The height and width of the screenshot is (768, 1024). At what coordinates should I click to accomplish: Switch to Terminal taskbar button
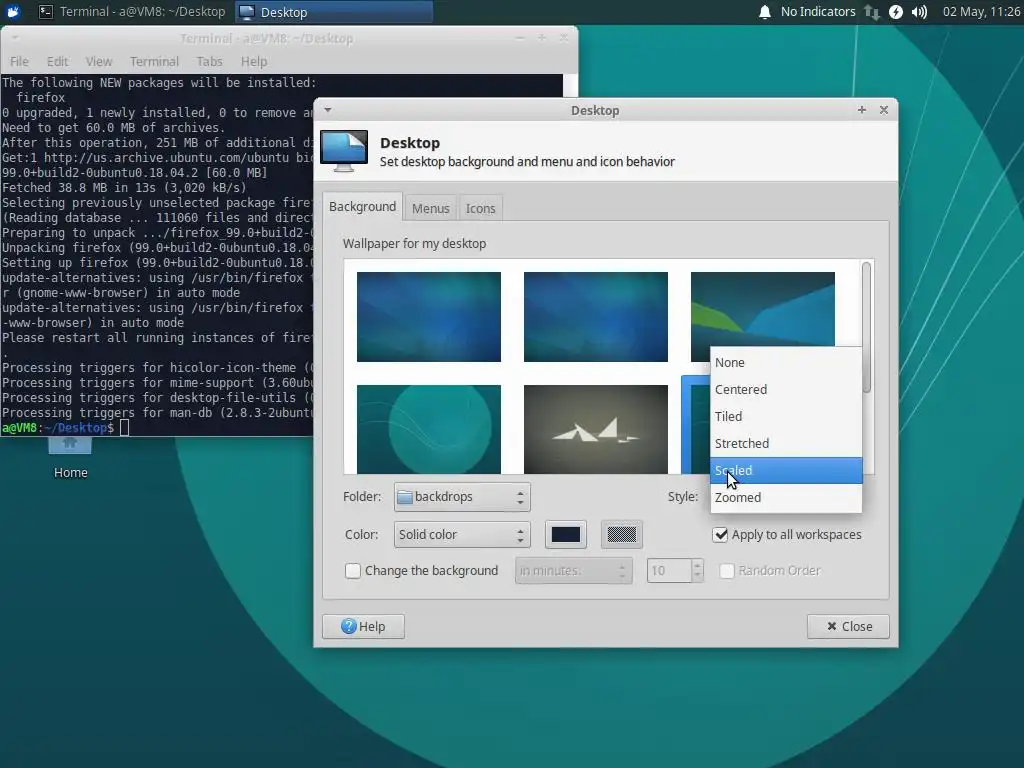132,12
